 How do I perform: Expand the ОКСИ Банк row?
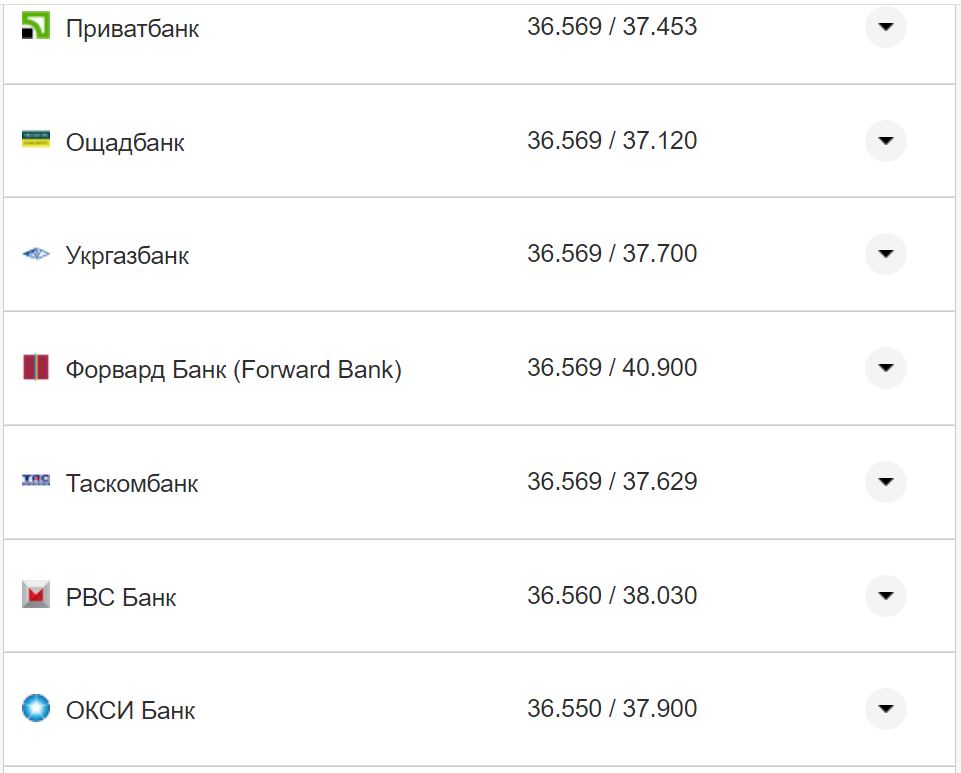point(884,708)
